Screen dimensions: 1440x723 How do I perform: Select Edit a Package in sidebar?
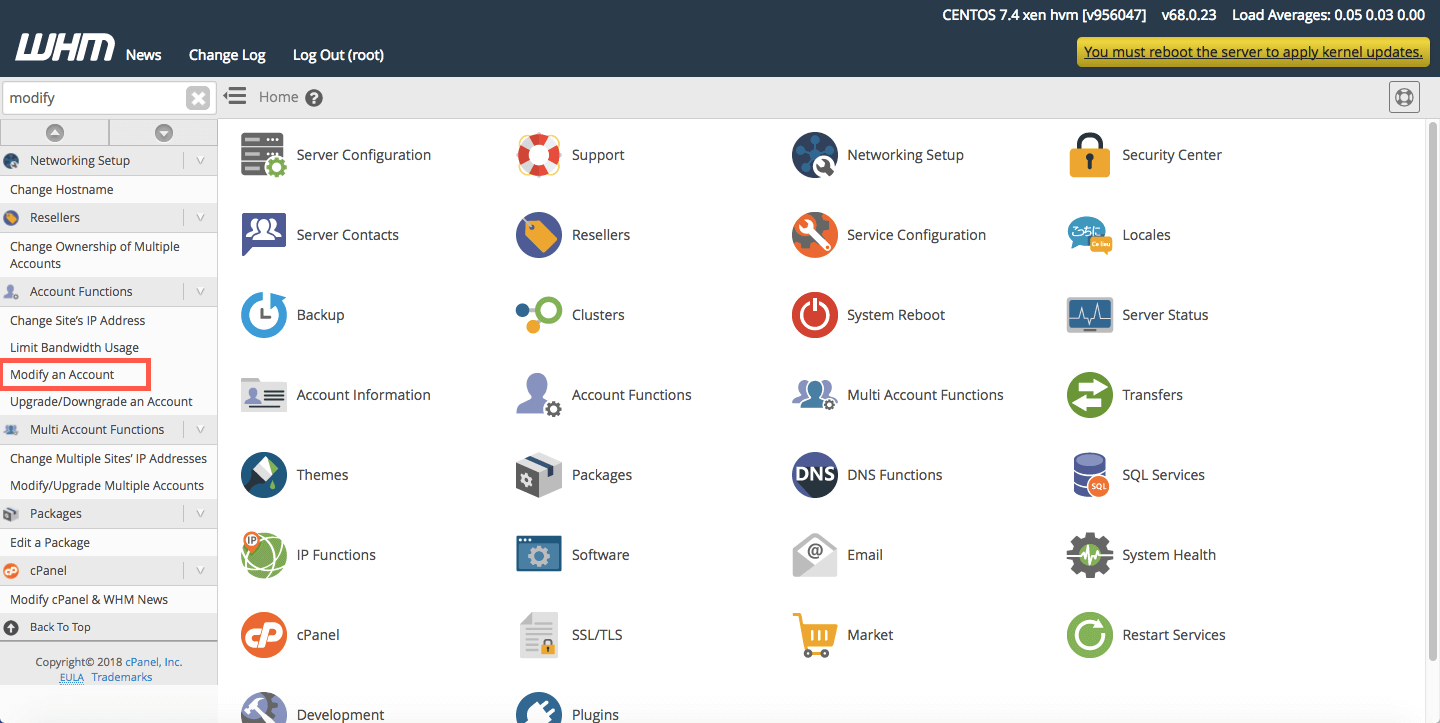pyautogui.click(x=50, y=542)
